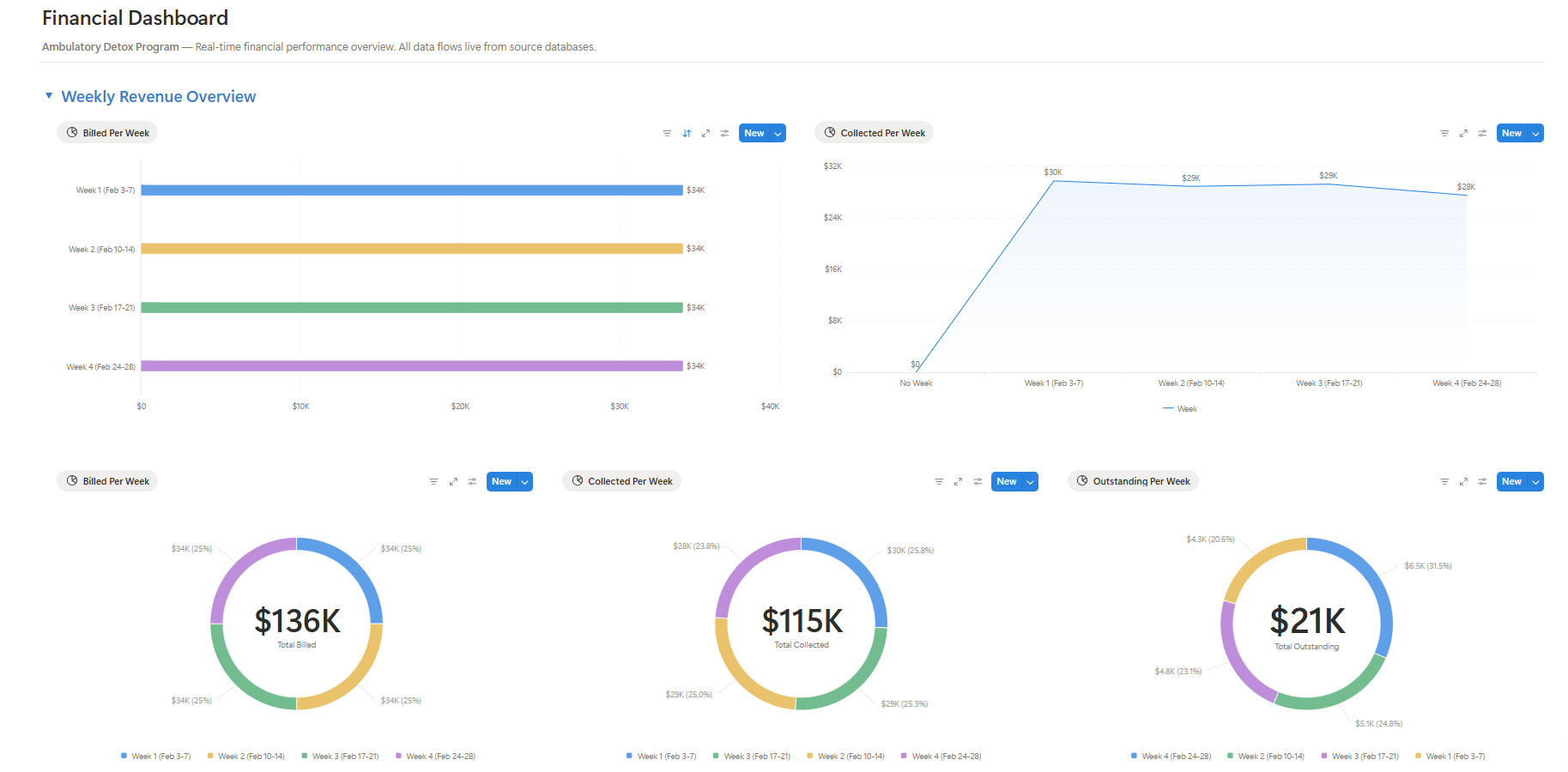Toggle Week 4 legend entry in Collected donut

[x=941, y=757]
